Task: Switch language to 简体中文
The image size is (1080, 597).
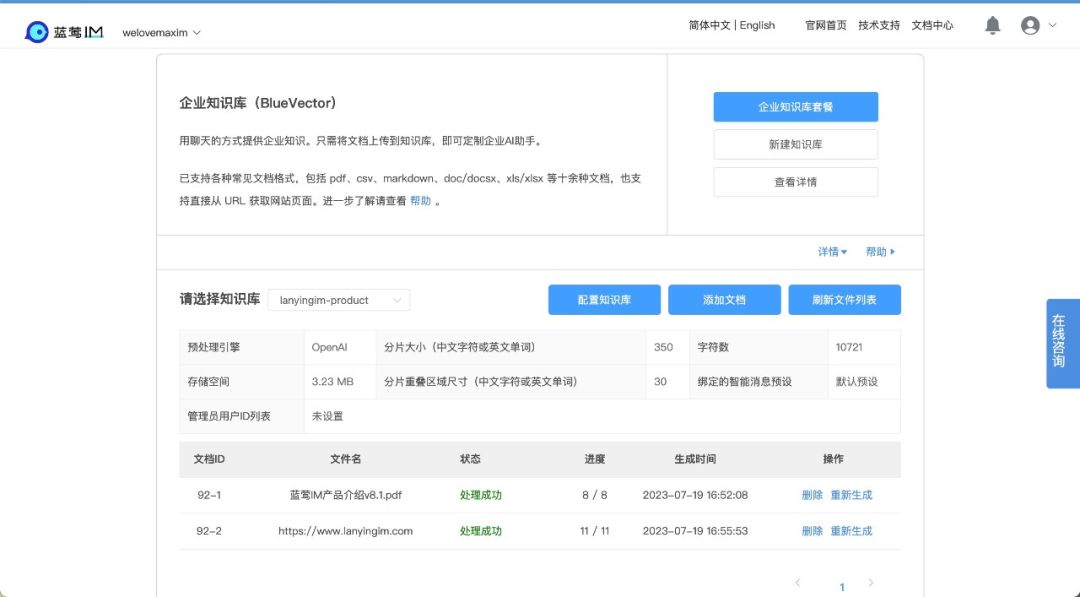Action: point(709,25)
